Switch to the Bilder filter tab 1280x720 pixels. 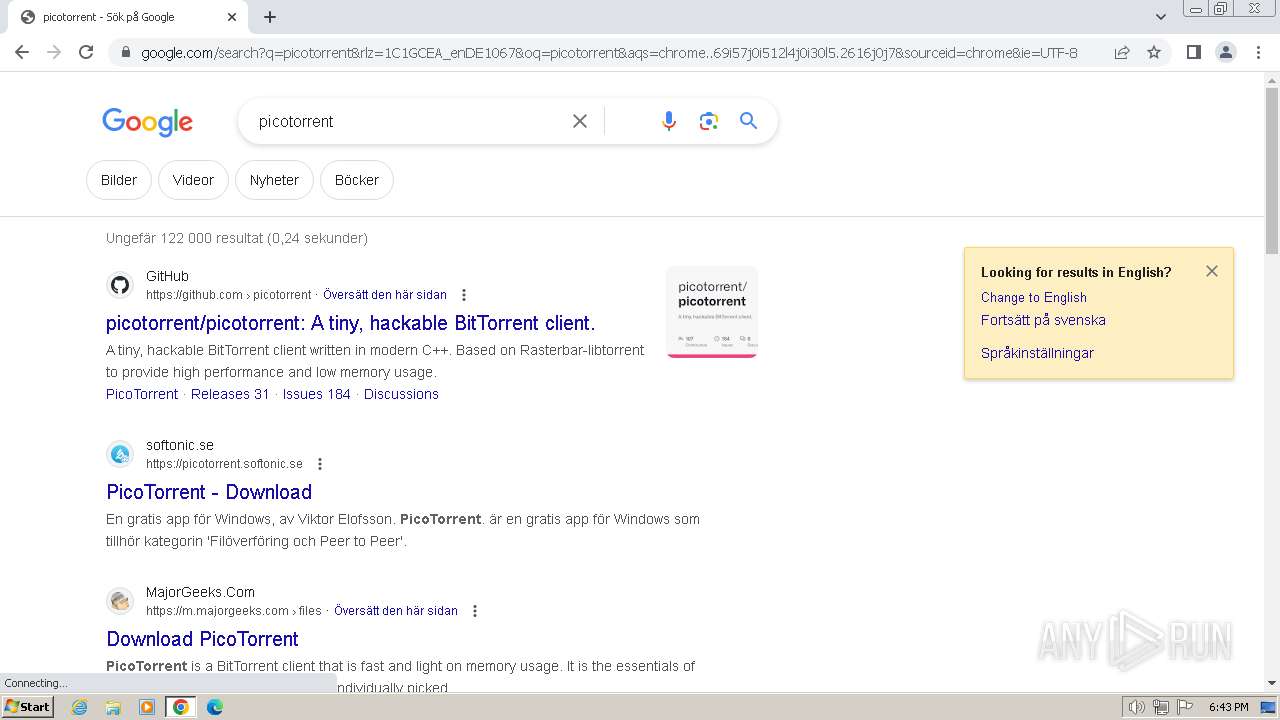[x=119, y=180]
